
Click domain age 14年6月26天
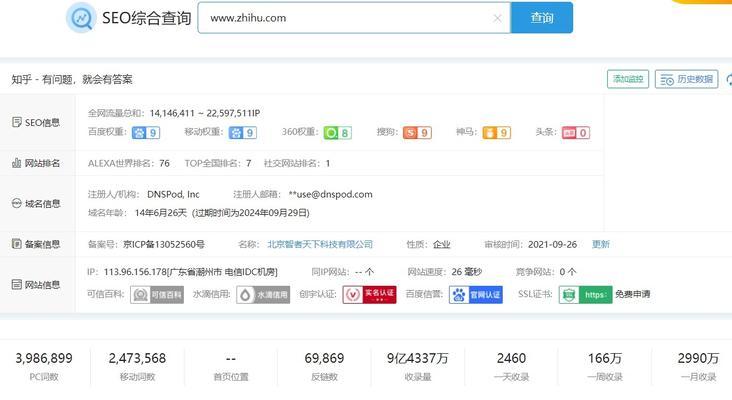coord(161,213)
